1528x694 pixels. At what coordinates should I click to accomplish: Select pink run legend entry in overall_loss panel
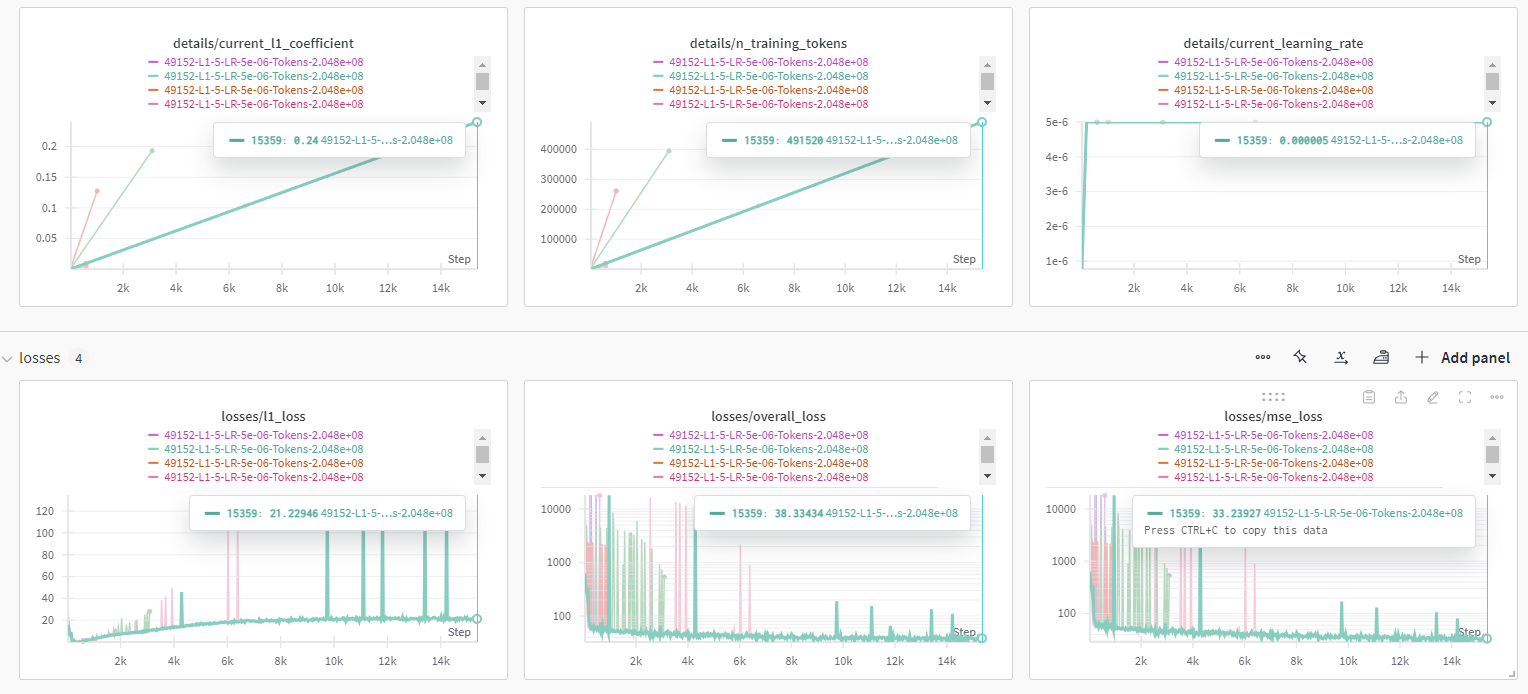761,477
